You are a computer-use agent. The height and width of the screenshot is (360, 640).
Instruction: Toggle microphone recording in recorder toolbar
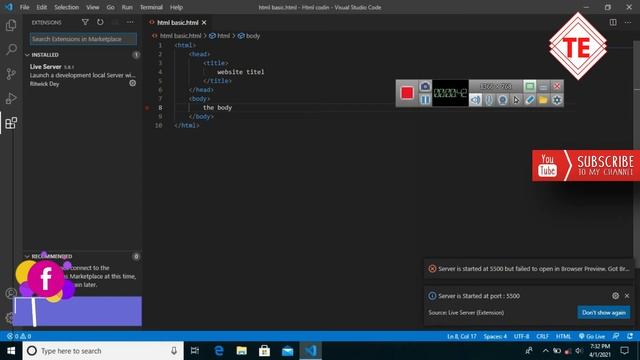(489, 100)
